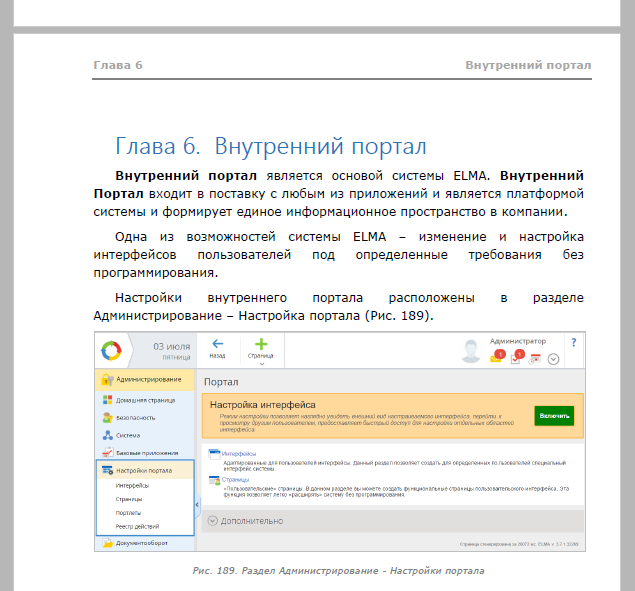This screenshot has width=635, height=591.
Task: Click the Портал panel heading
Action: (x=221, y=382)
